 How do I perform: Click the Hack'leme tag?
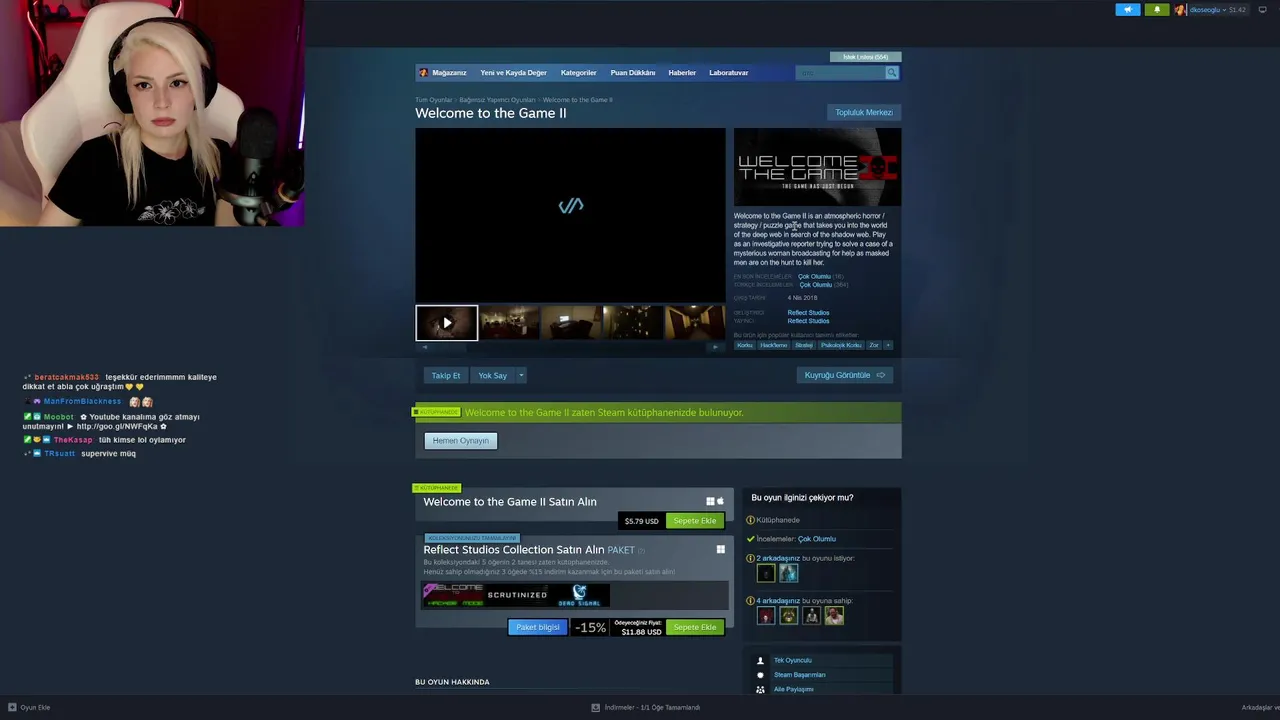(773, 345)
